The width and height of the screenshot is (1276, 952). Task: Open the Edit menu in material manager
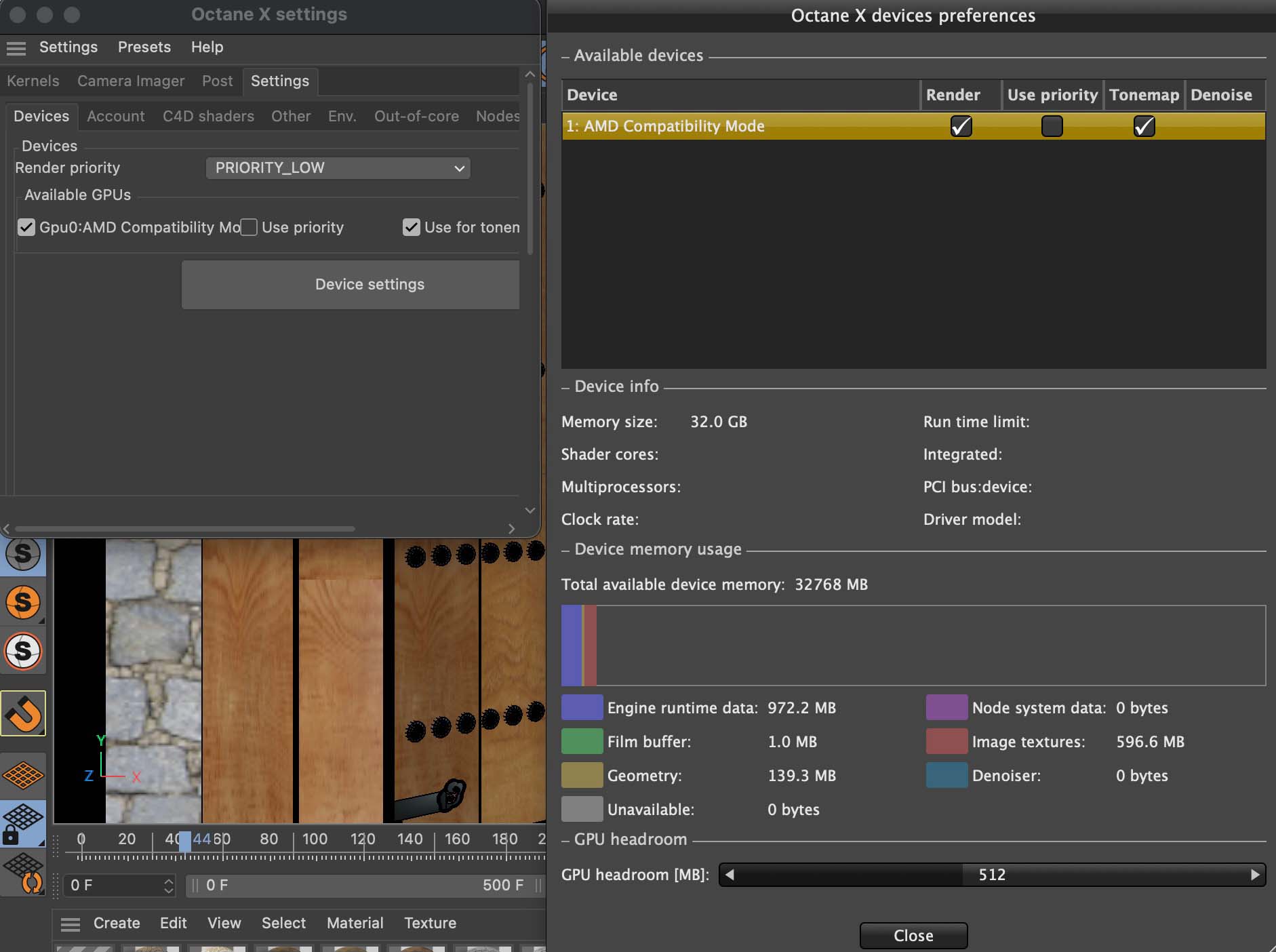pos(173,923)
